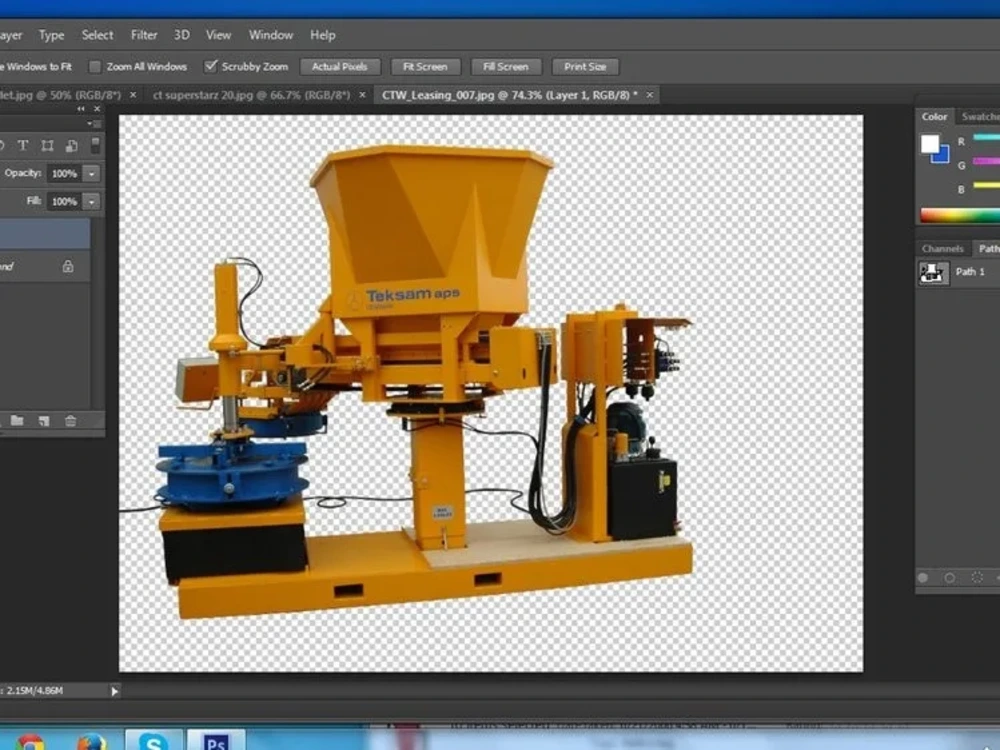Switch to ct superstarz 20.jpg document tab

(x=251, y=95)
